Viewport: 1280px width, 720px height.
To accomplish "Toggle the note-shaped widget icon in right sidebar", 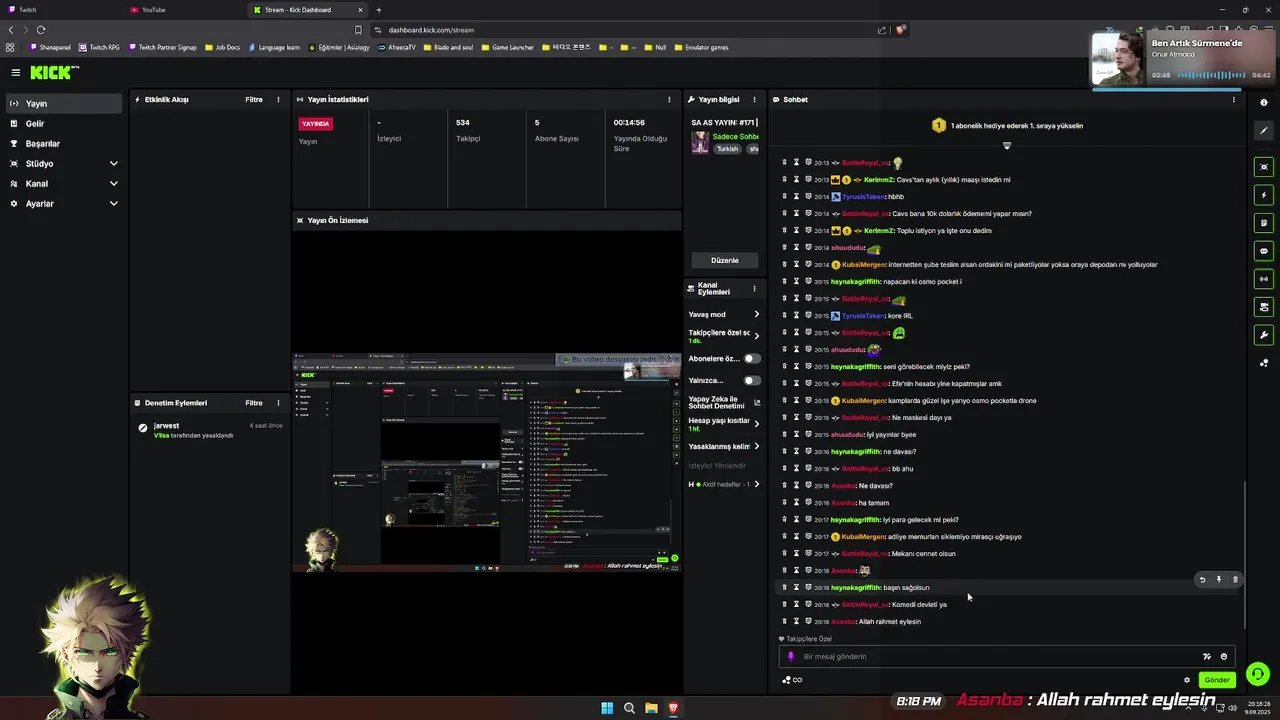I will click(x=1264, y=223).
